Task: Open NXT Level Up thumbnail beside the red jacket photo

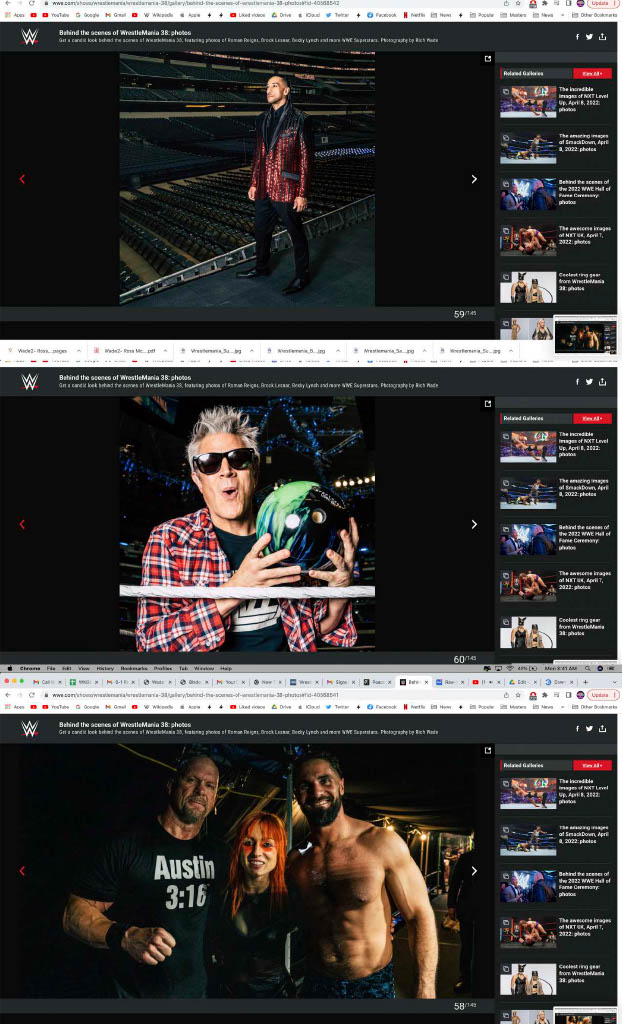Action: tap(529, 101)
